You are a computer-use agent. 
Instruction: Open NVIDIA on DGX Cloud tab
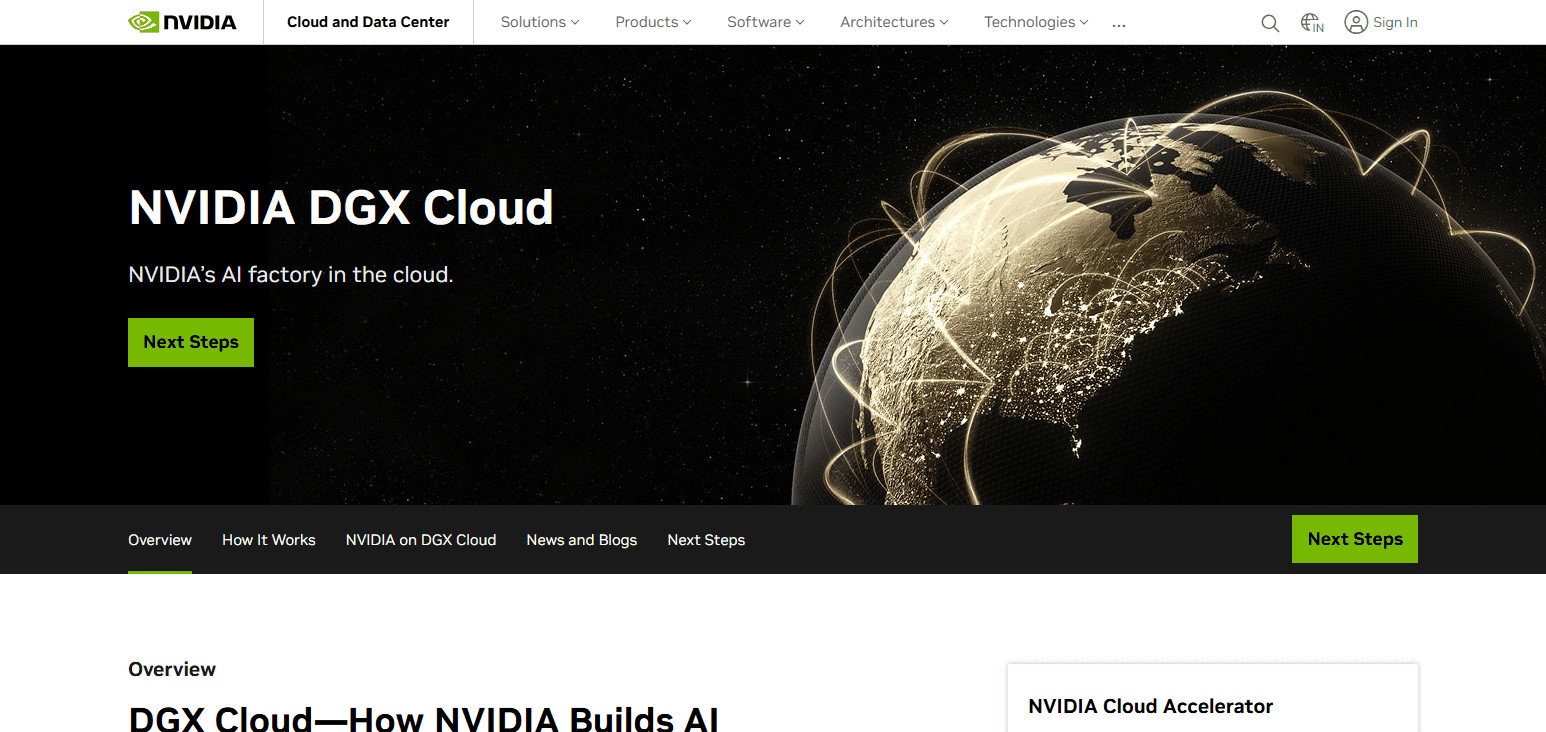pos(421,540)
